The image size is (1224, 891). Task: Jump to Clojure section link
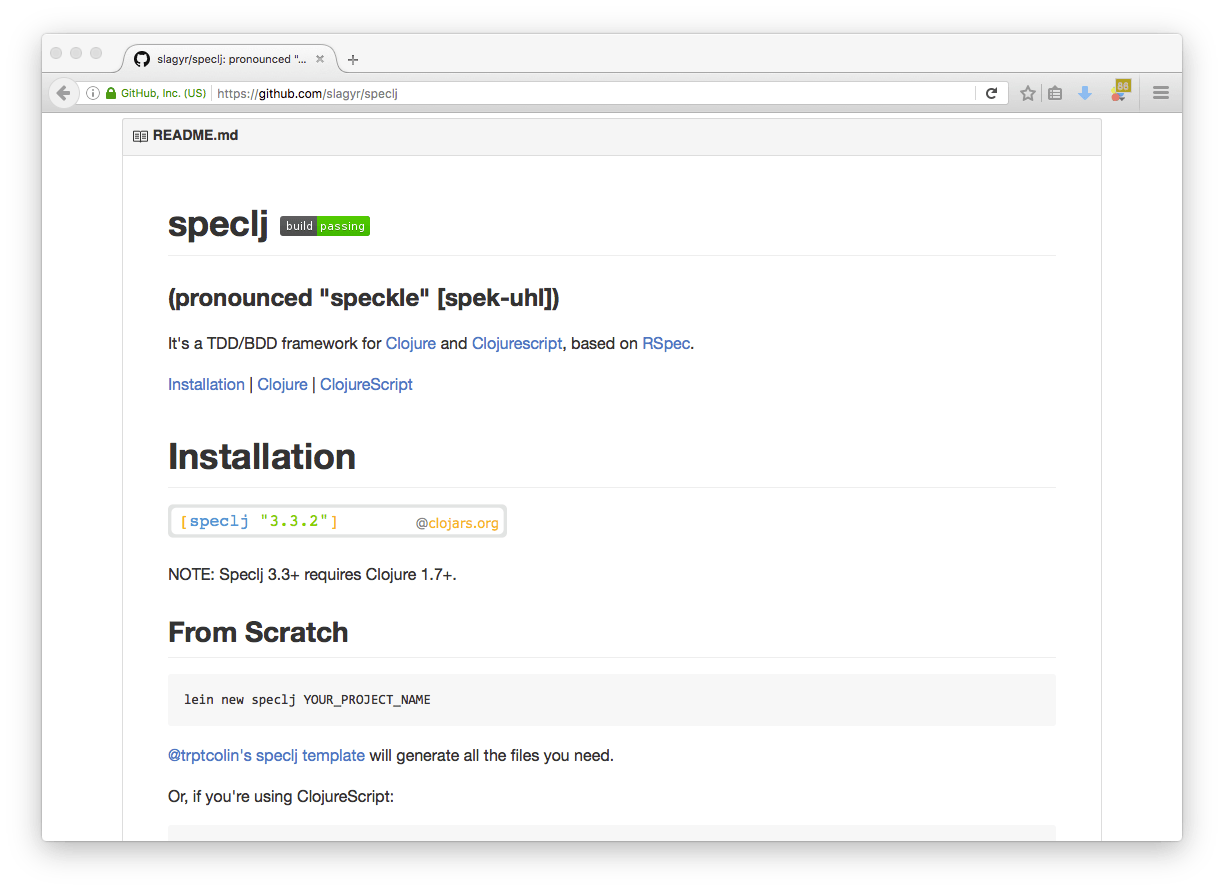click(x=282, y=384)
